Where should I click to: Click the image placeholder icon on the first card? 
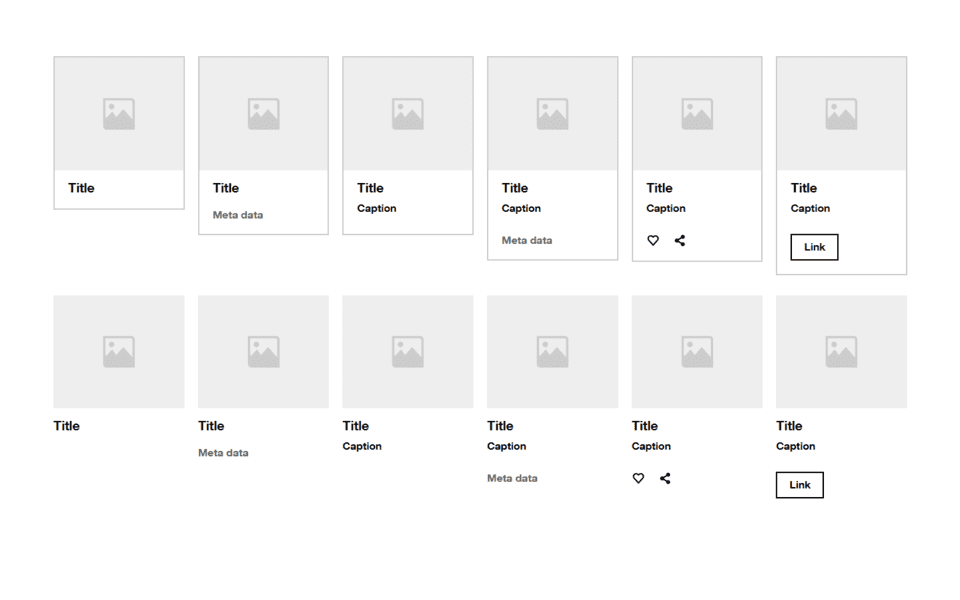118,112
